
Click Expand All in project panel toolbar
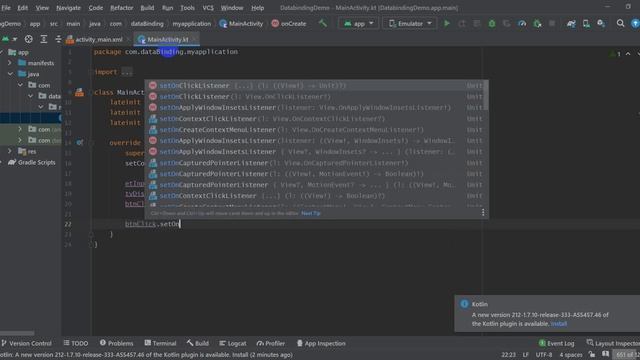pos(44,39)
